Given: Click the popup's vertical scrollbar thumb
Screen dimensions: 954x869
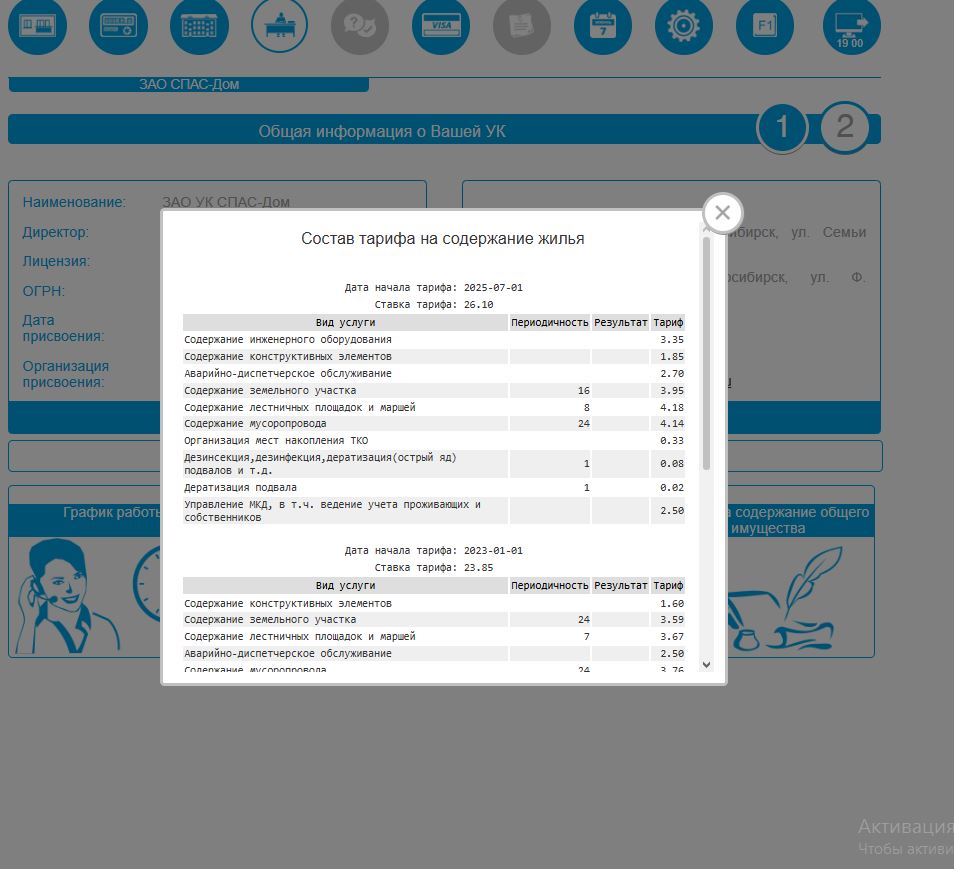Looking at the screenshot, I should (x=707, y=350).
